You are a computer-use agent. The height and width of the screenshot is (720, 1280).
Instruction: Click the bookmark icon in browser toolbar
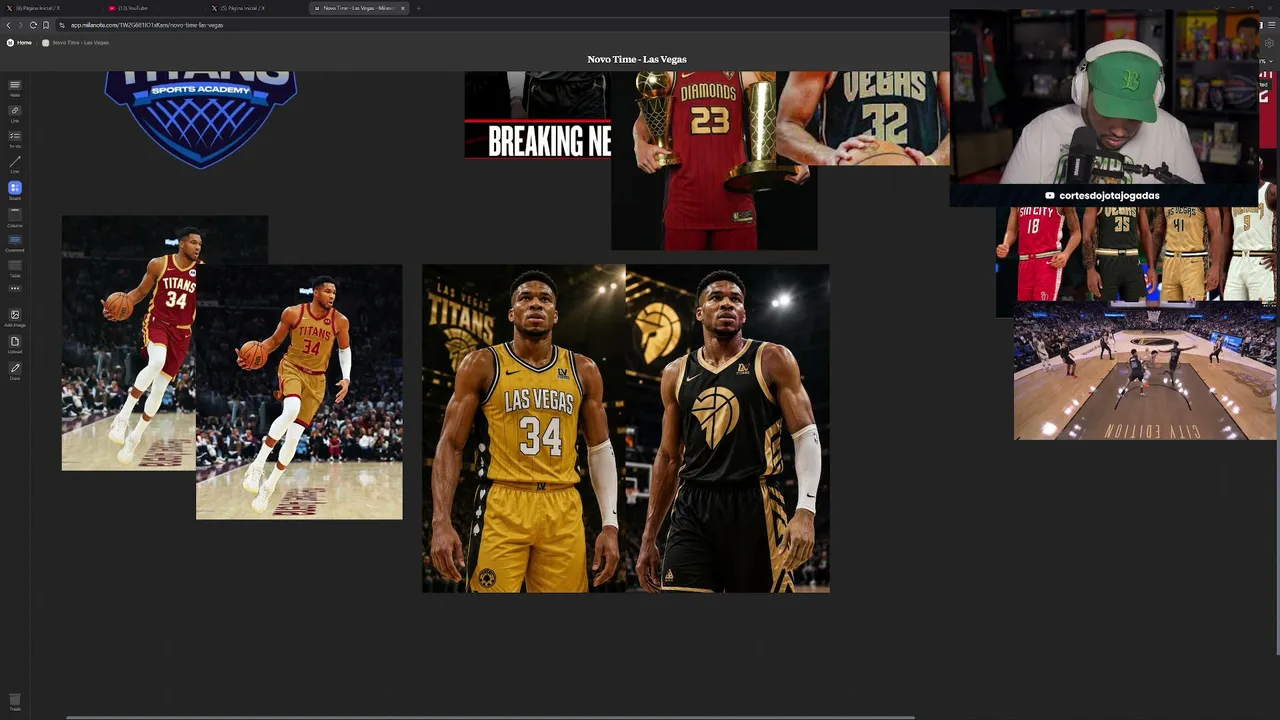point(46,25)
